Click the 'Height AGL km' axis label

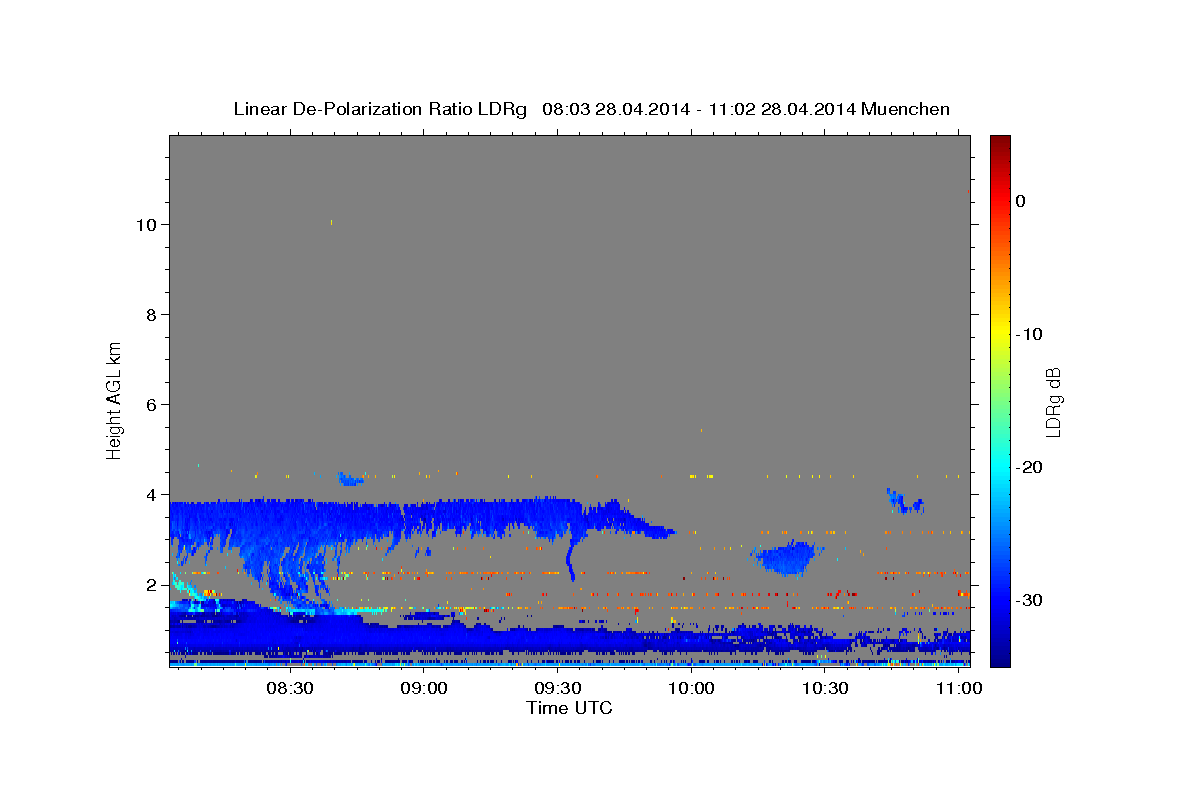114,400
